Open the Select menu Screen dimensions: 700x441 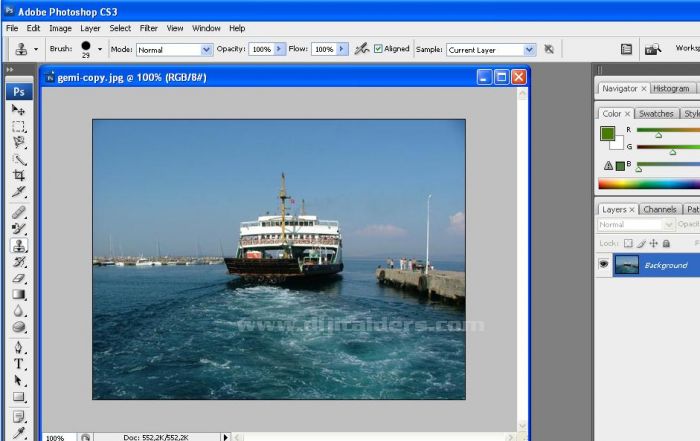point(120,28)
